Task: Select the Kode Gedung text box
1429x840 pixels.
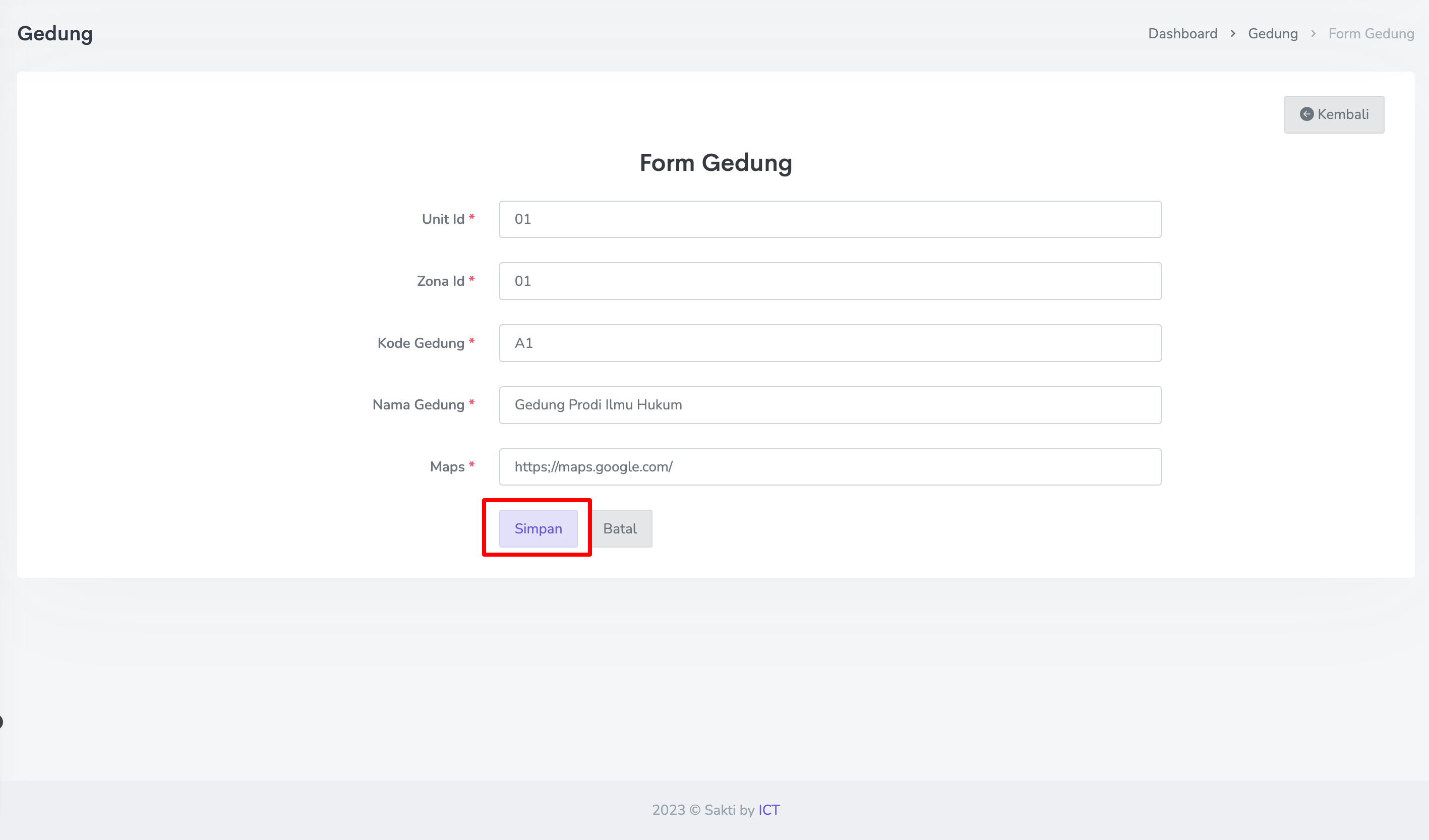Action: pyautogui.click(x=829, y=343)
